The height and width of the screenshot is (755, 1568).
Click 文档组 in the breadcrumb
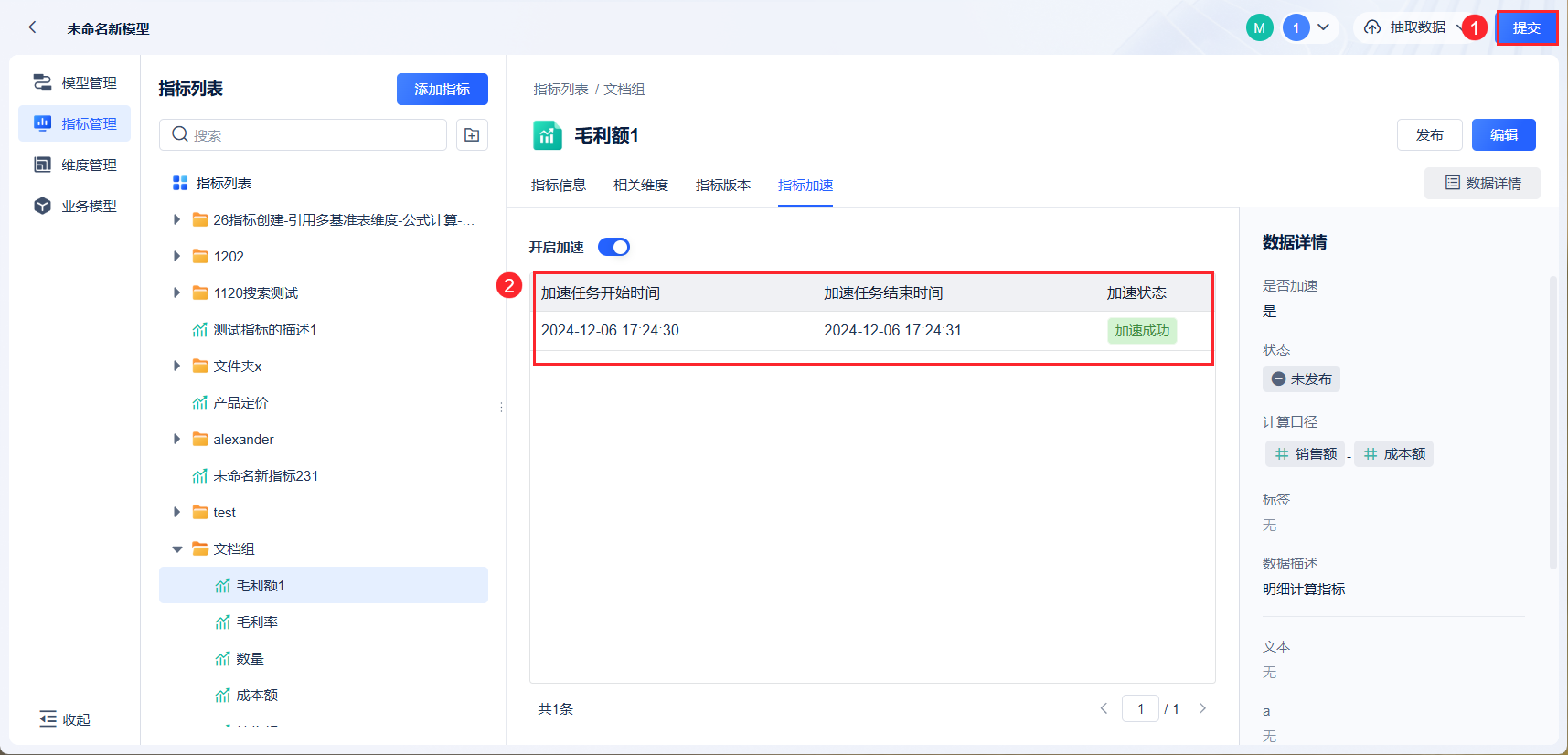pyautogui.click(x=624, y=89)
